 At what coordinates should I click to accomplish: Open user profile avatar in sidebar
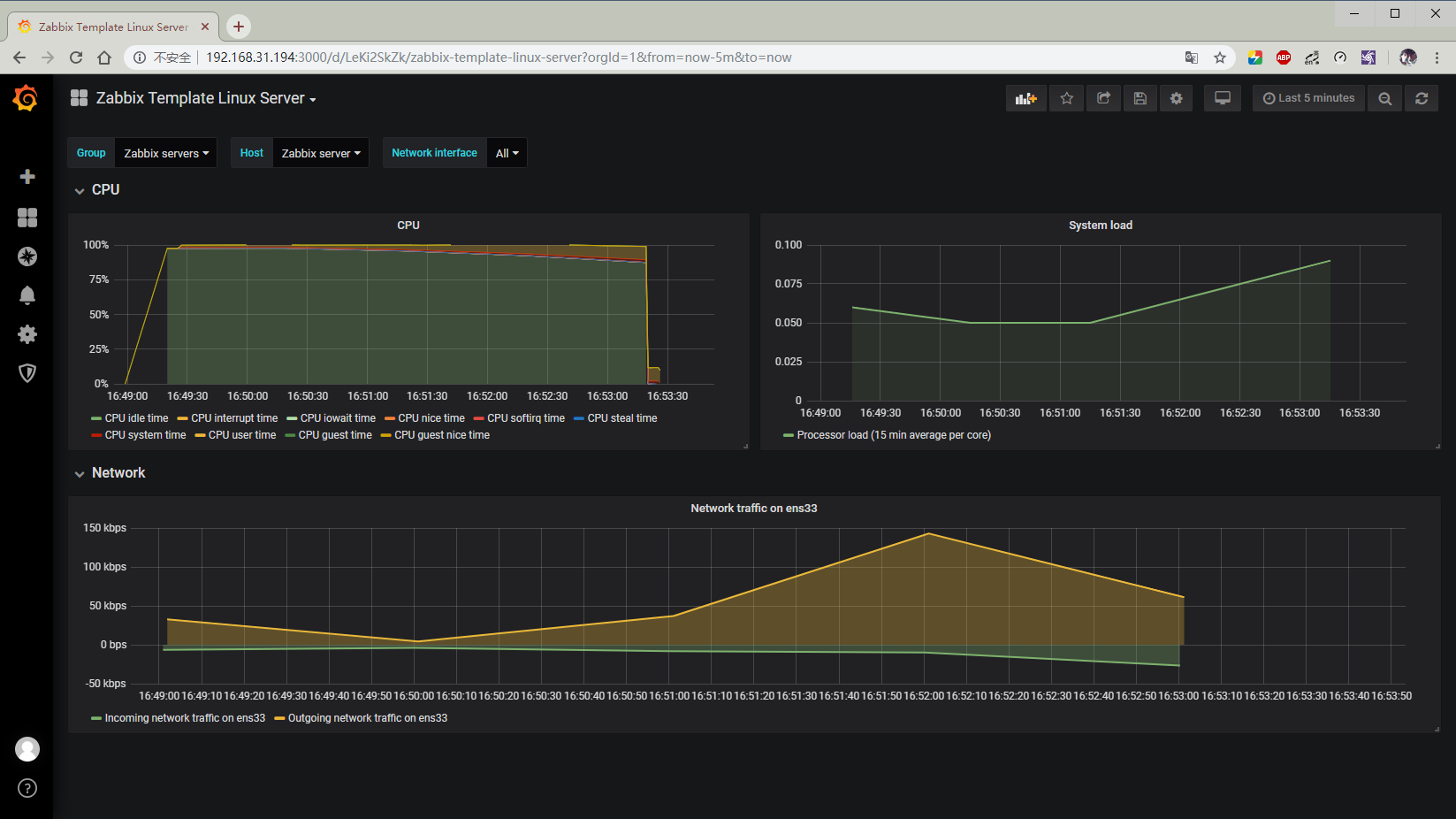(x=27, y=749)
